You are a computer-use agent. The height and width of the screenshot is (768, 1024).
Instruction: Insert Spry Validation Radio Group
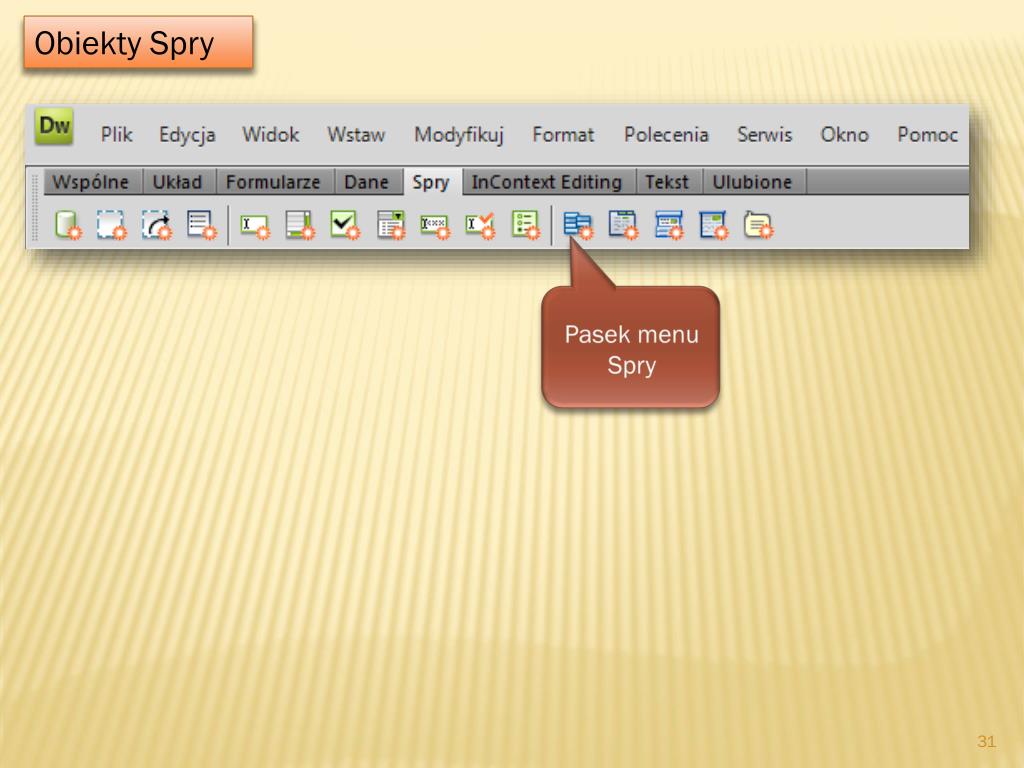[526, 225]
